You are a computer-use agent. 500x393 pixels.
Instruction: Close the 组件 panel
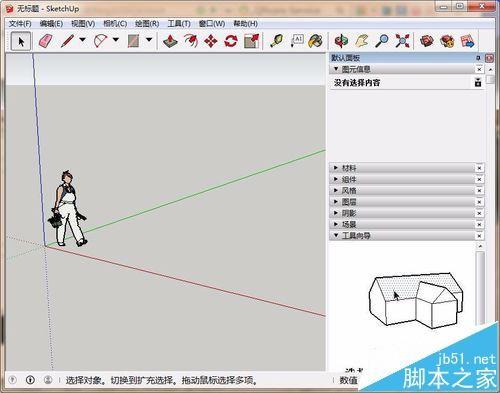tap(479, 179)
